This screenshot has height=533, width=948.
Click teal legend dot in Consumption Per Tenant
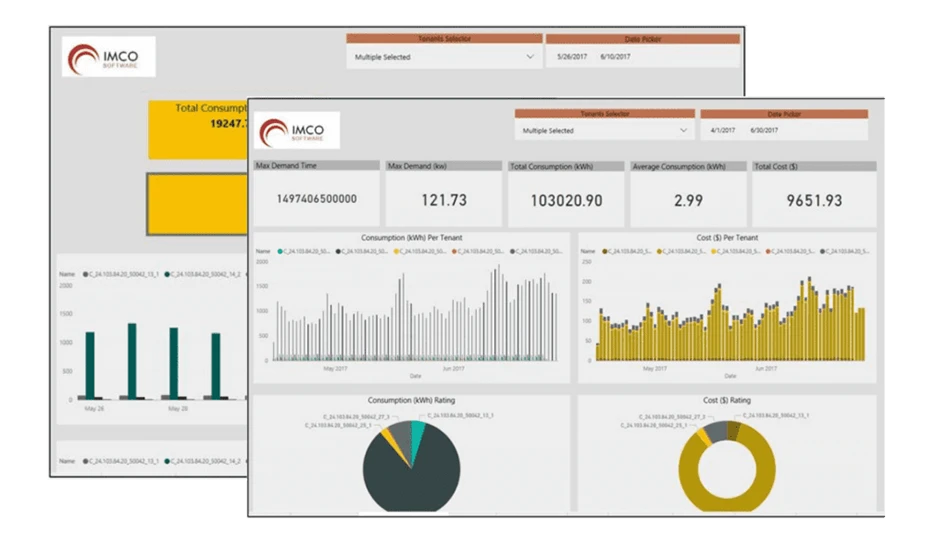click(x=282, y=251)
